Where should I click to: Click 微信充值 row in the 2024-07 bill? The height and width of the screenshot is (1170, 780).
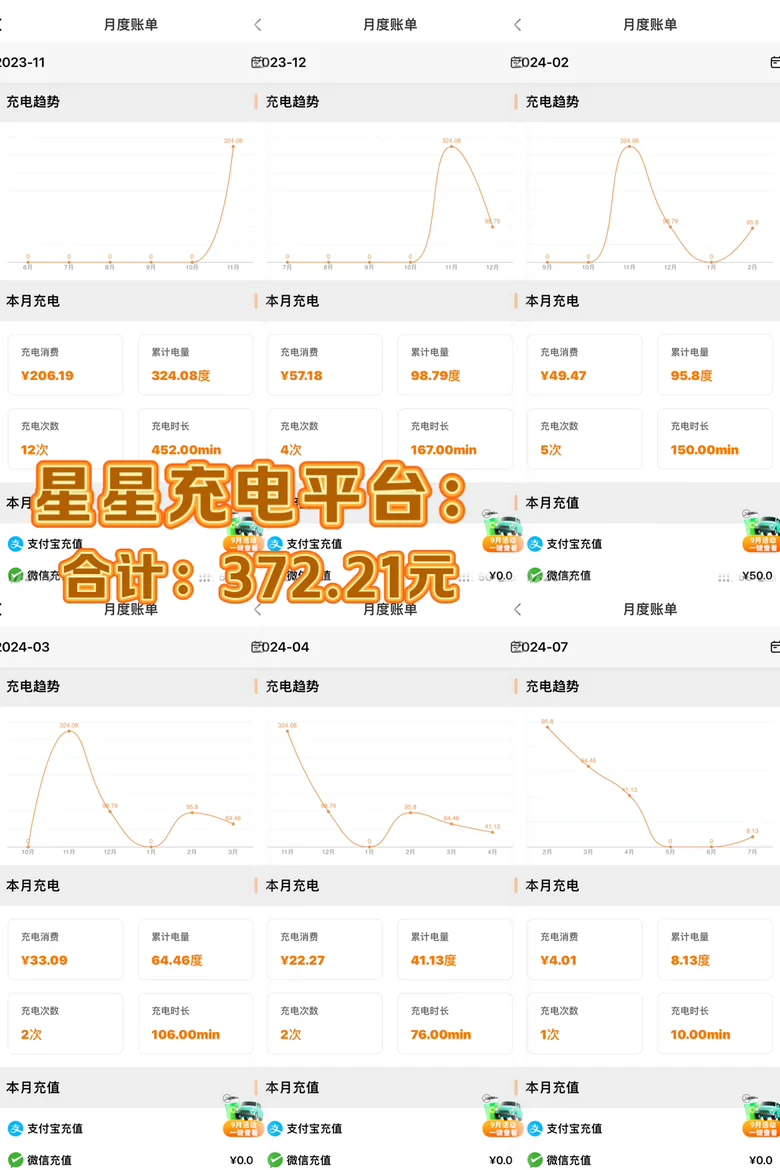[649, 1160]
